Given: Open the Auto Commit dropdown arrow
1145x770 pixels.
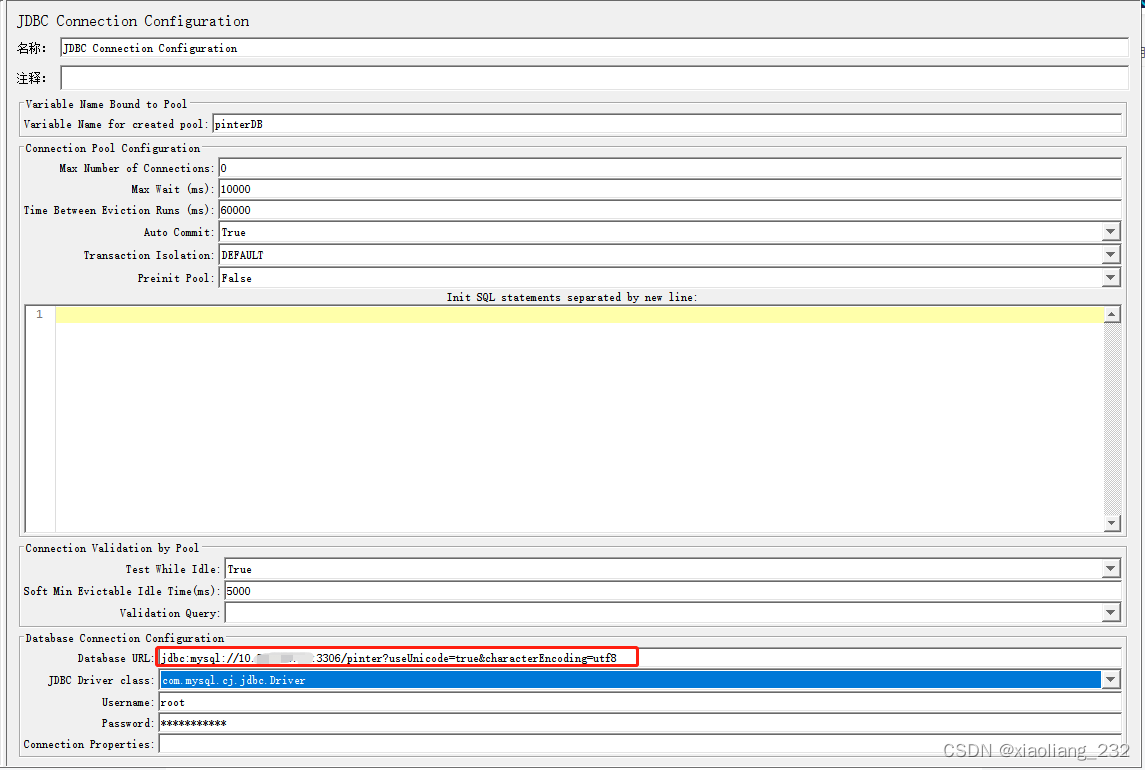Looking at the screenshot, I should pyautogui.click(x=1110, y=232).
